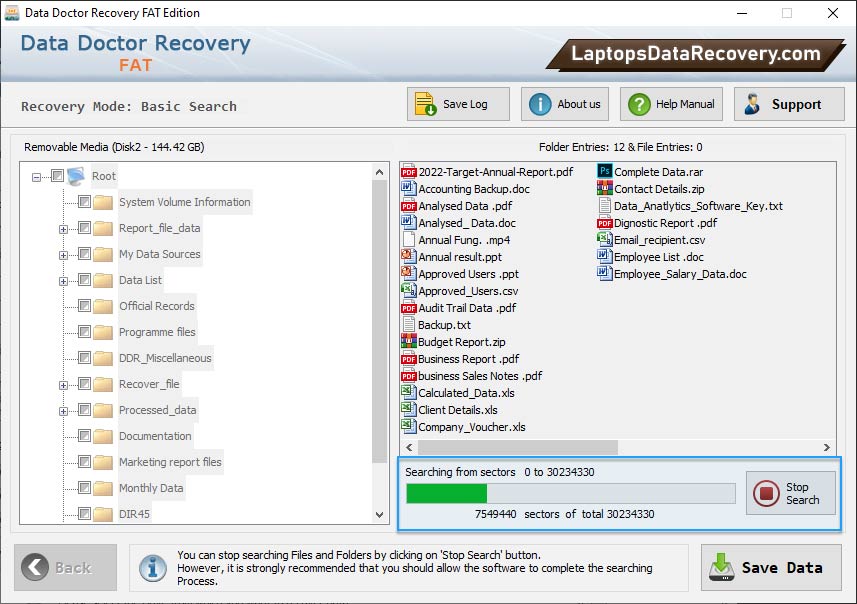Click the Accounting Backup.doc Word icon

point(409,189)
